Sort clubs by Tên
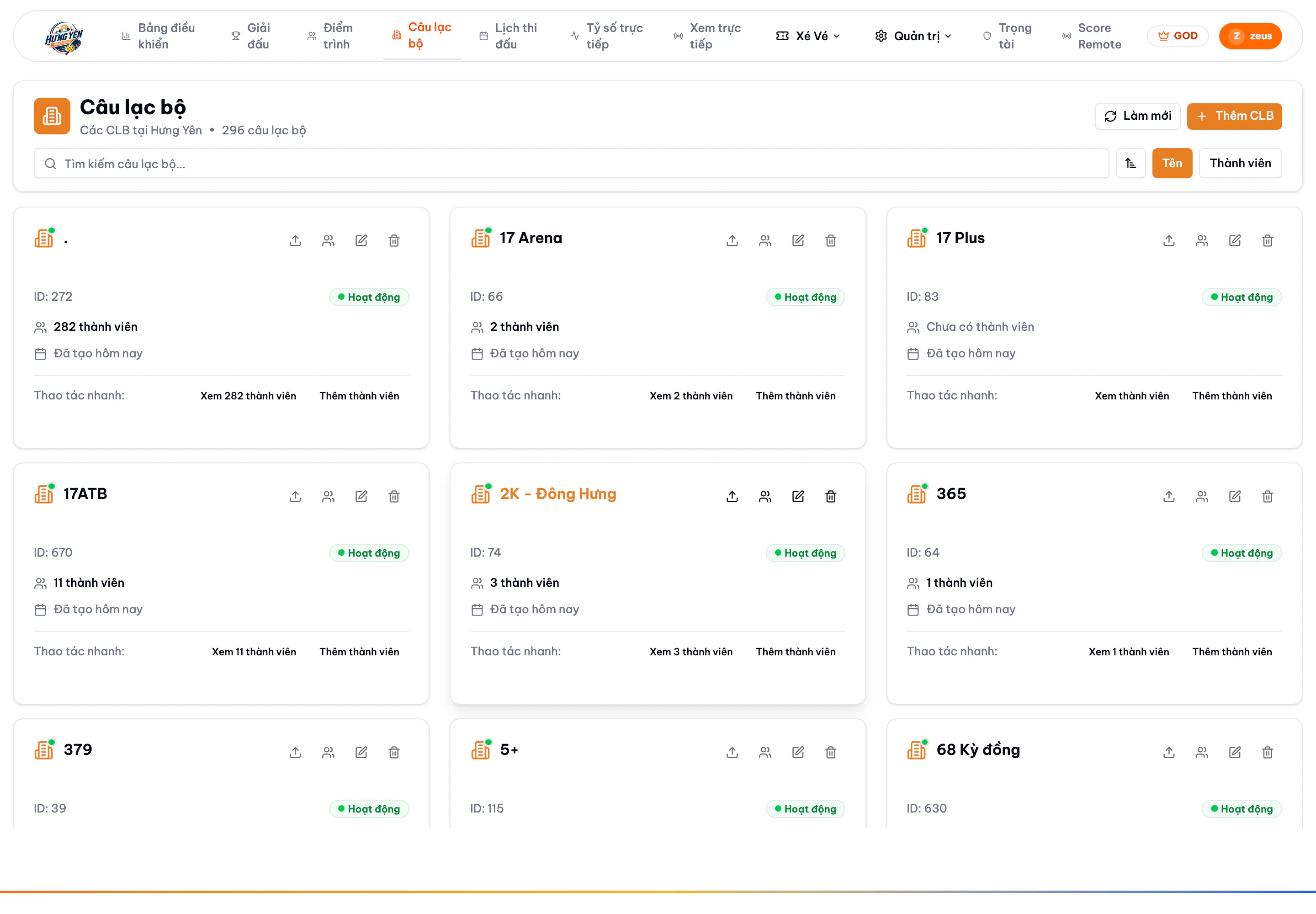The width and height of the screenshot is (1316, 914). [1172, 163]
